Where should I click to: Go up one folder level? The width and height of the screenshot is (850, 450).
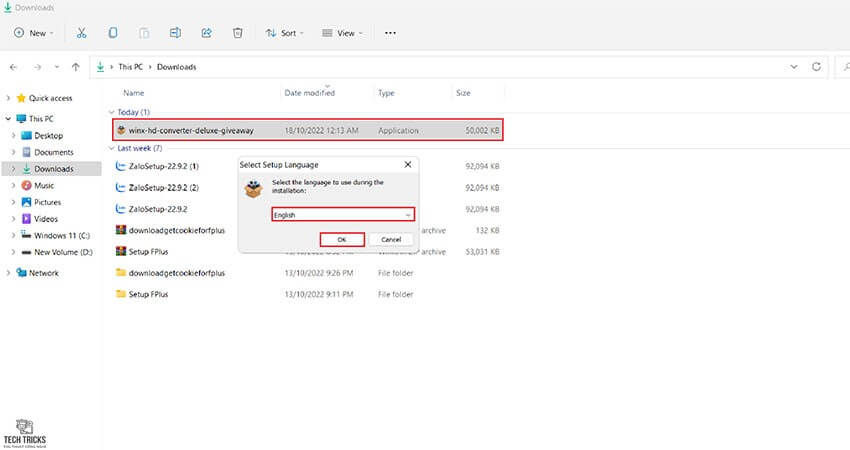click(75, 67)
